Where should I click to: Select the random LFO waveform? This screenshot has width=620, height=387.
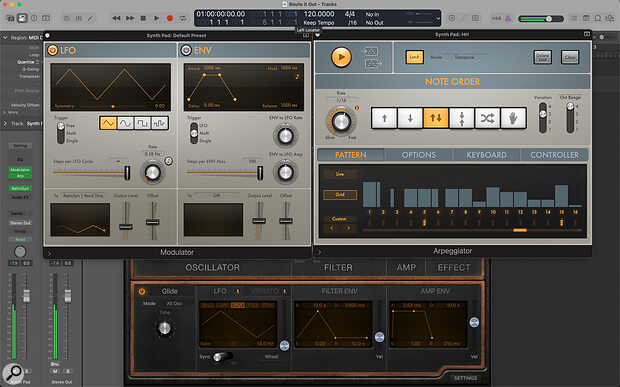coord(160,123)
